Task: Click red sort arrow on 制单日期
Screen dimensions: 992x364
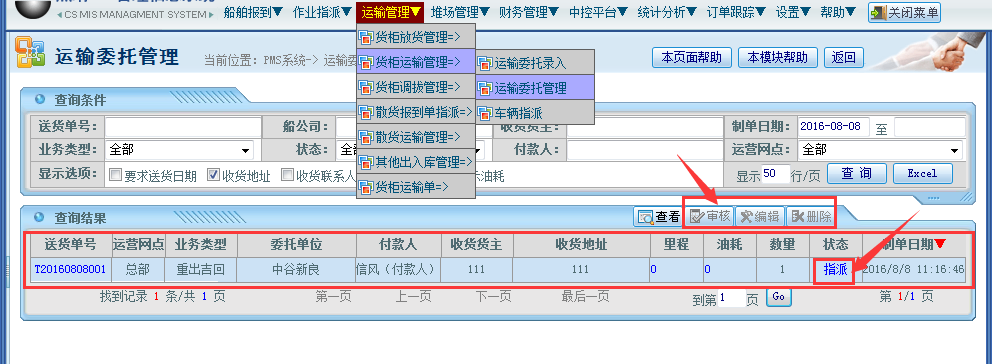Action: coord(940,244)
